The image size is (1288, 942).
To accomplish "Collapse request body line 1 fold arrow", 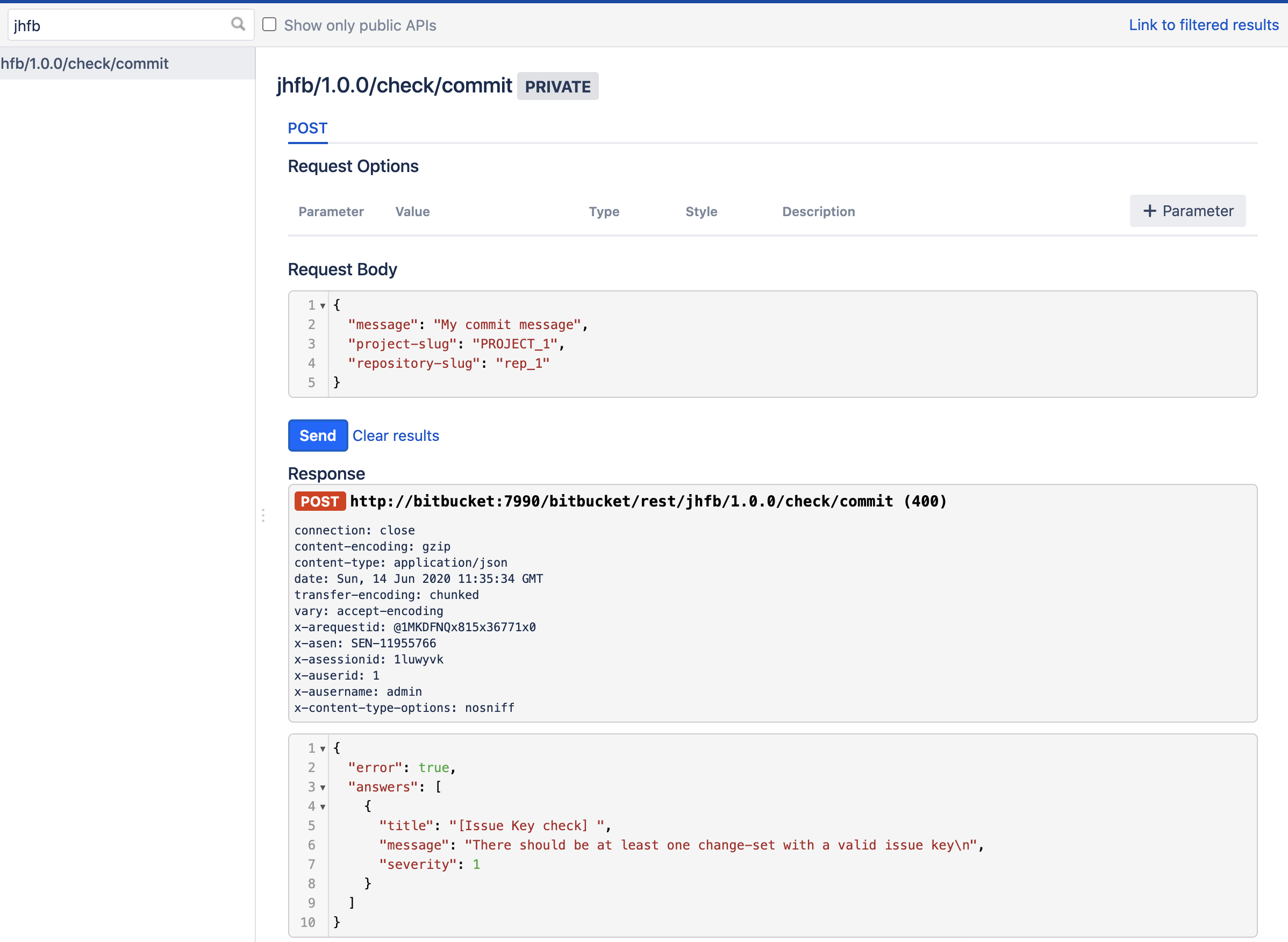I will [323, 306].
